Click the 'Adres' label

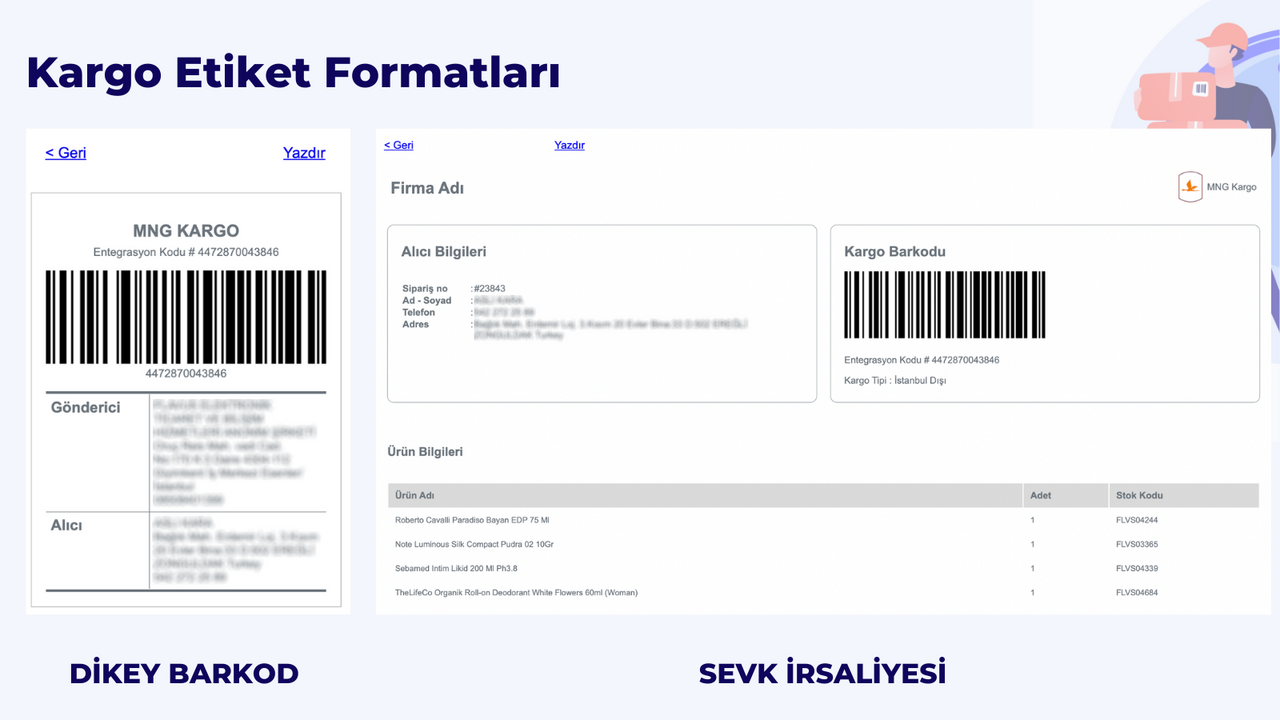pos(415,325)
